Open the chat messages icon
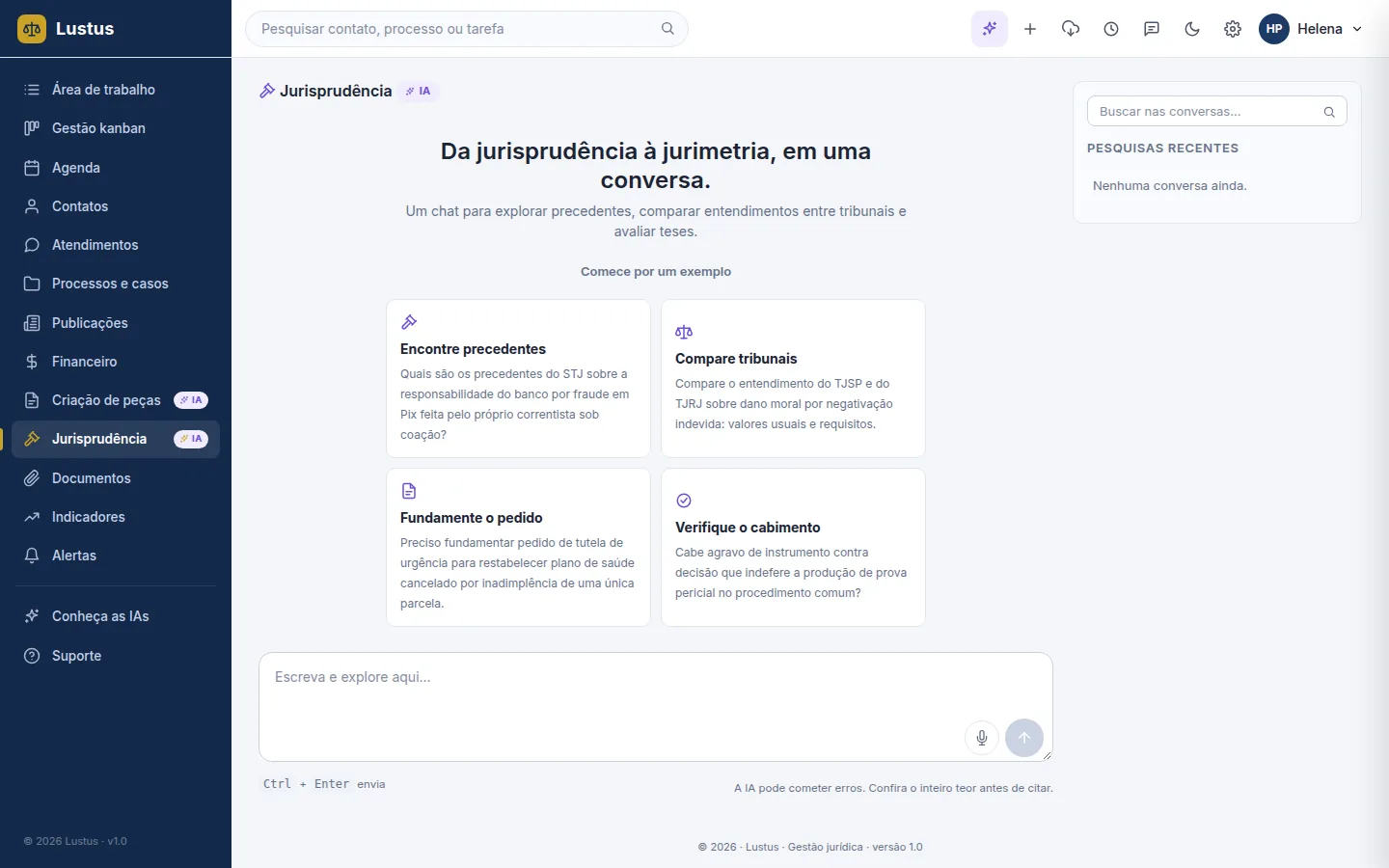The height and width of the screenshot is (868, 1389). (1152, 29)
